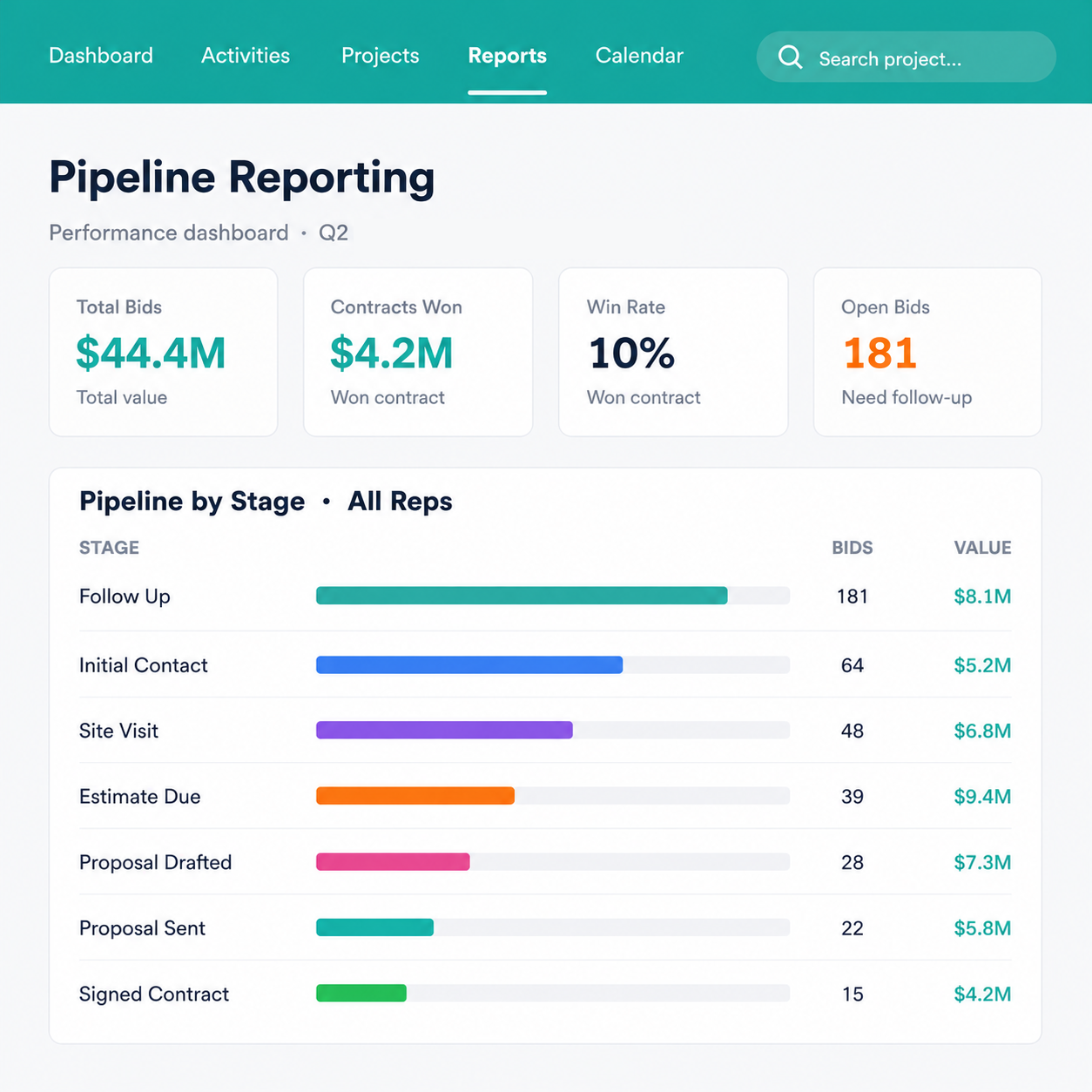Select the Follow Up stage label
Screen dimensions: 1092x1092
tap(125, 597)
